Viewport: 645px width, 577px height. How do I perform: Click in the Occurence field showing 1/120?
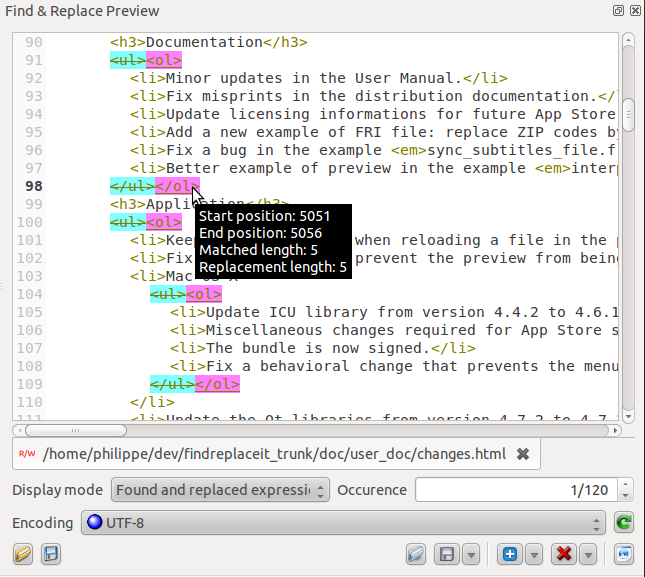[x=515, y=490]
